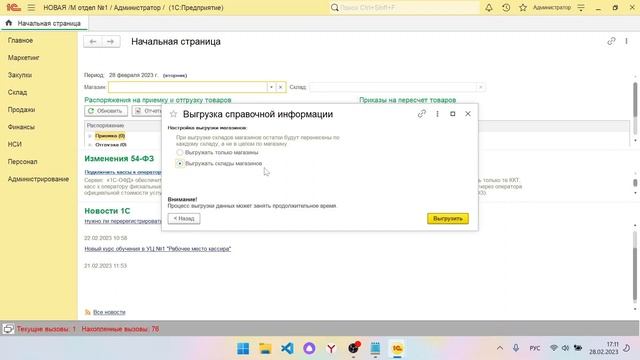The width and height of the screenshot is (640, 360).
Task: Get link to dialog via chain icon
Action: point(422,114)
